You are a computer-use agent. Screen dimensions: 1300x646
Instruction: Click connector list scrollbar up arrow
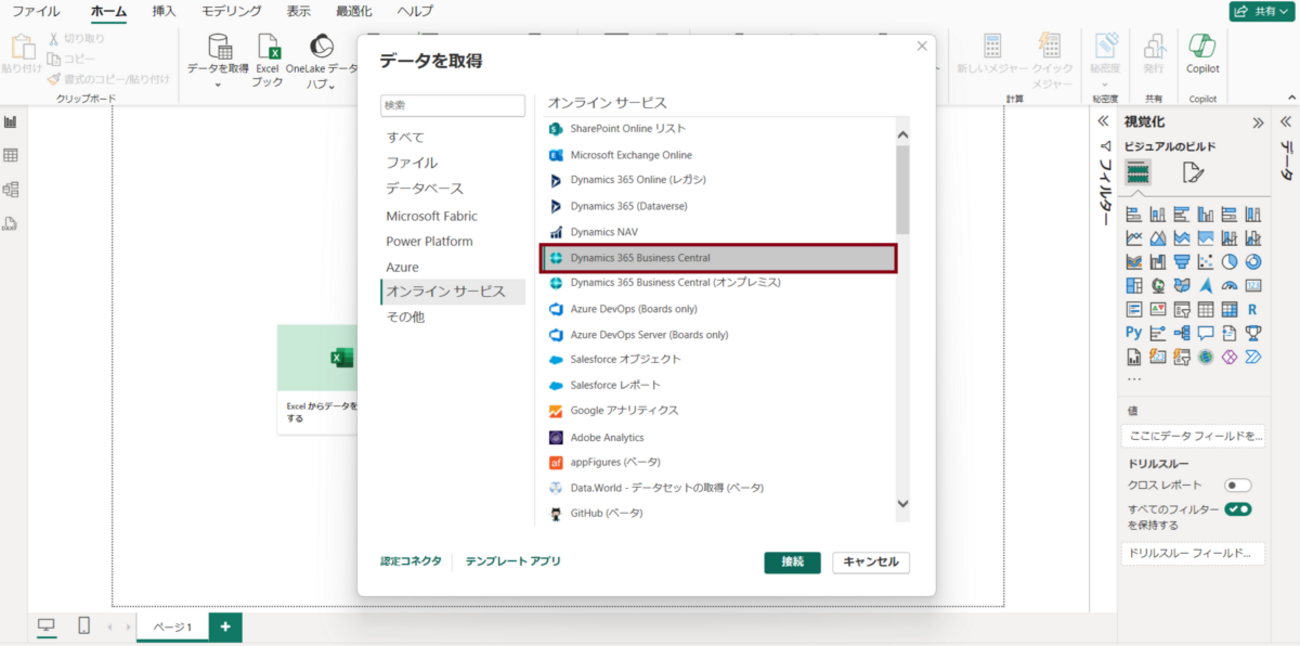(903, 134)
